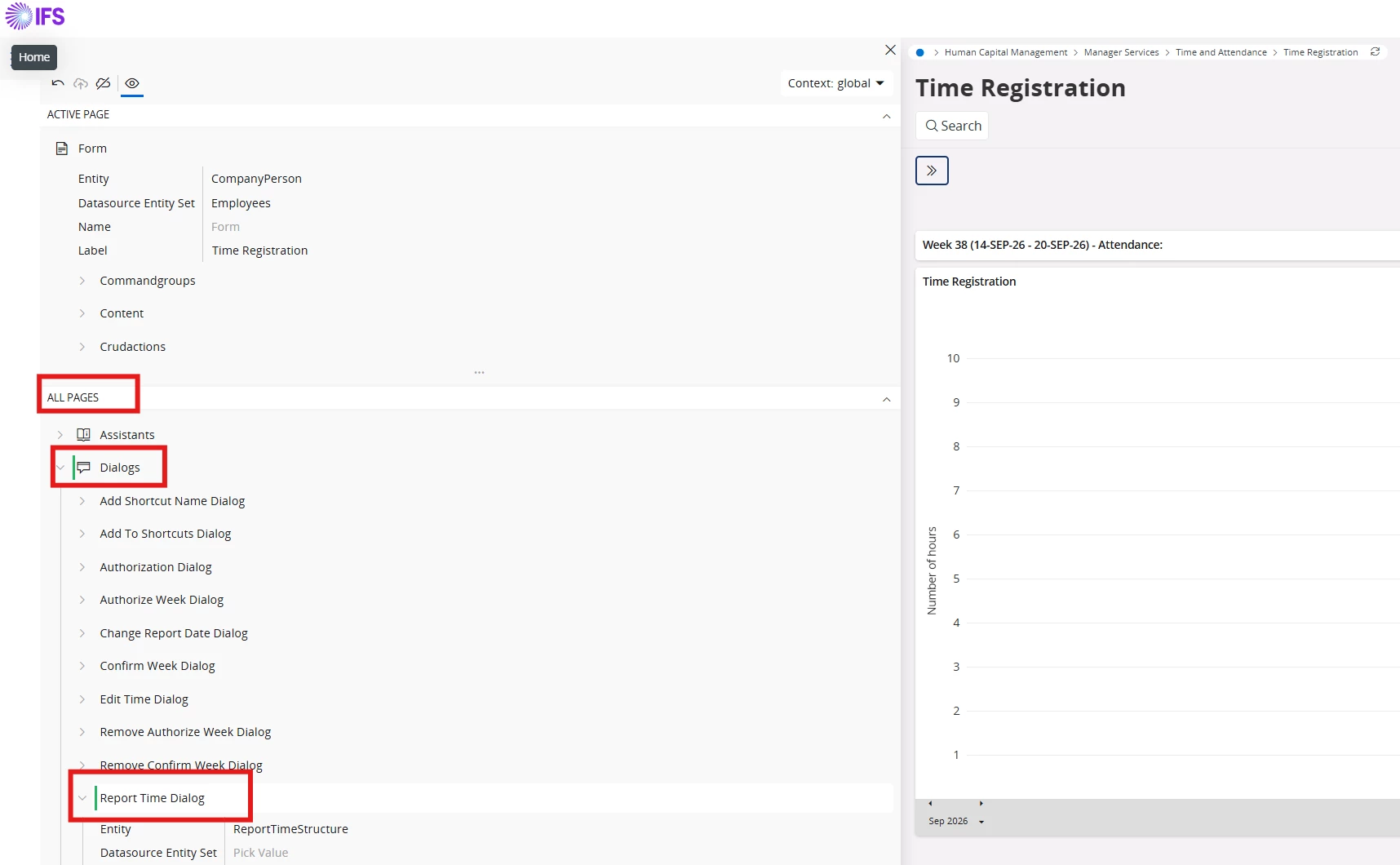Click the Search button
This screenshot has width=1400, height=865.
click(952, 126)
